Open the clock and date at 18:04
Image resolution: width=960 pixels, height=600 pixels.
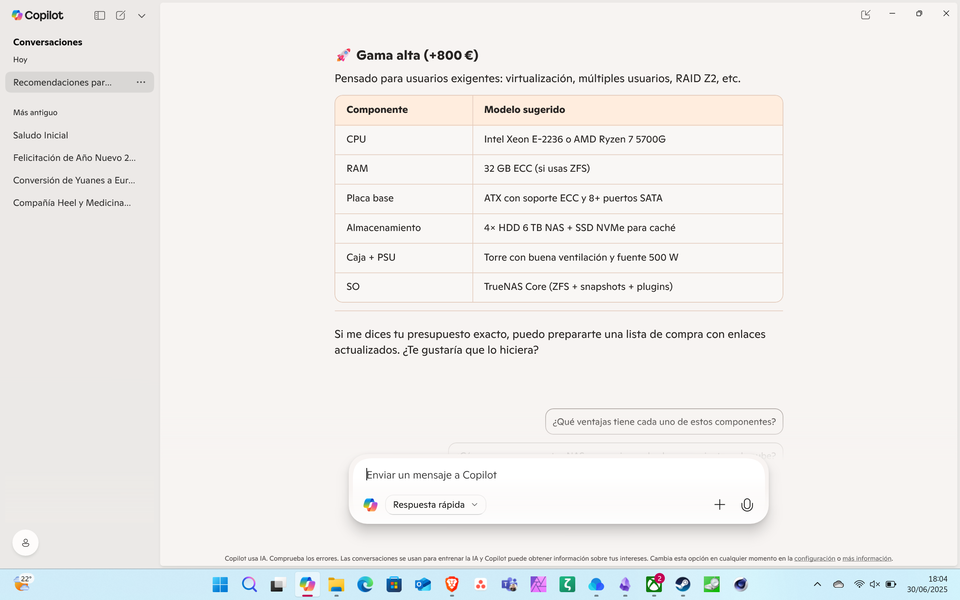pos(927,584)
